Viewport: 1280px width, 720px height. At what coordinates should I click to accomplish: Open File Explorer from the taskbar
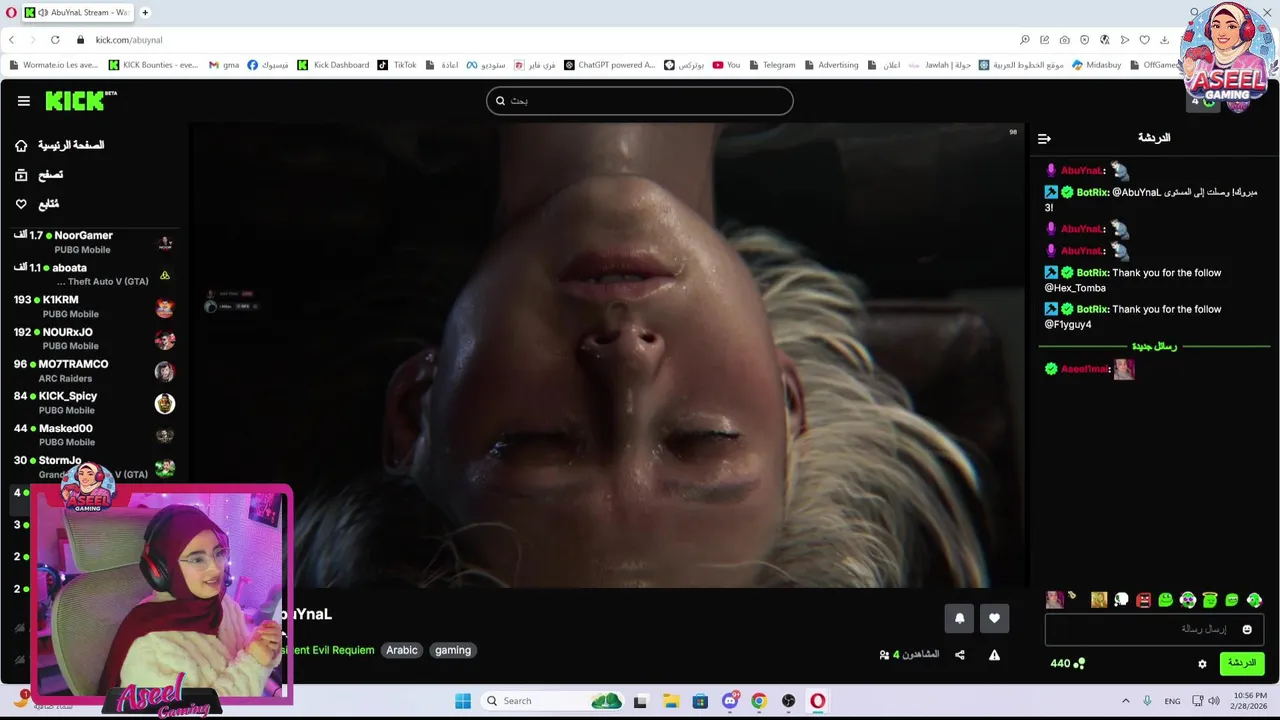[x=671, y=701]
